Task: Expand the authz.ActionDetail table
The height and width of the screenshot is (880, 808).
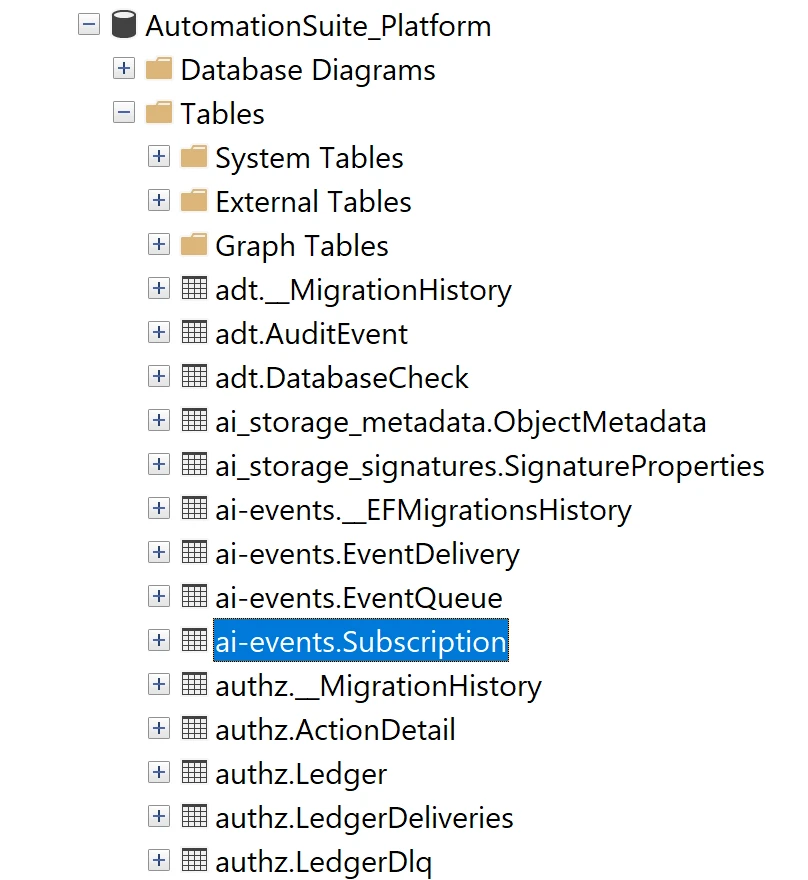Action: (159, 728)
